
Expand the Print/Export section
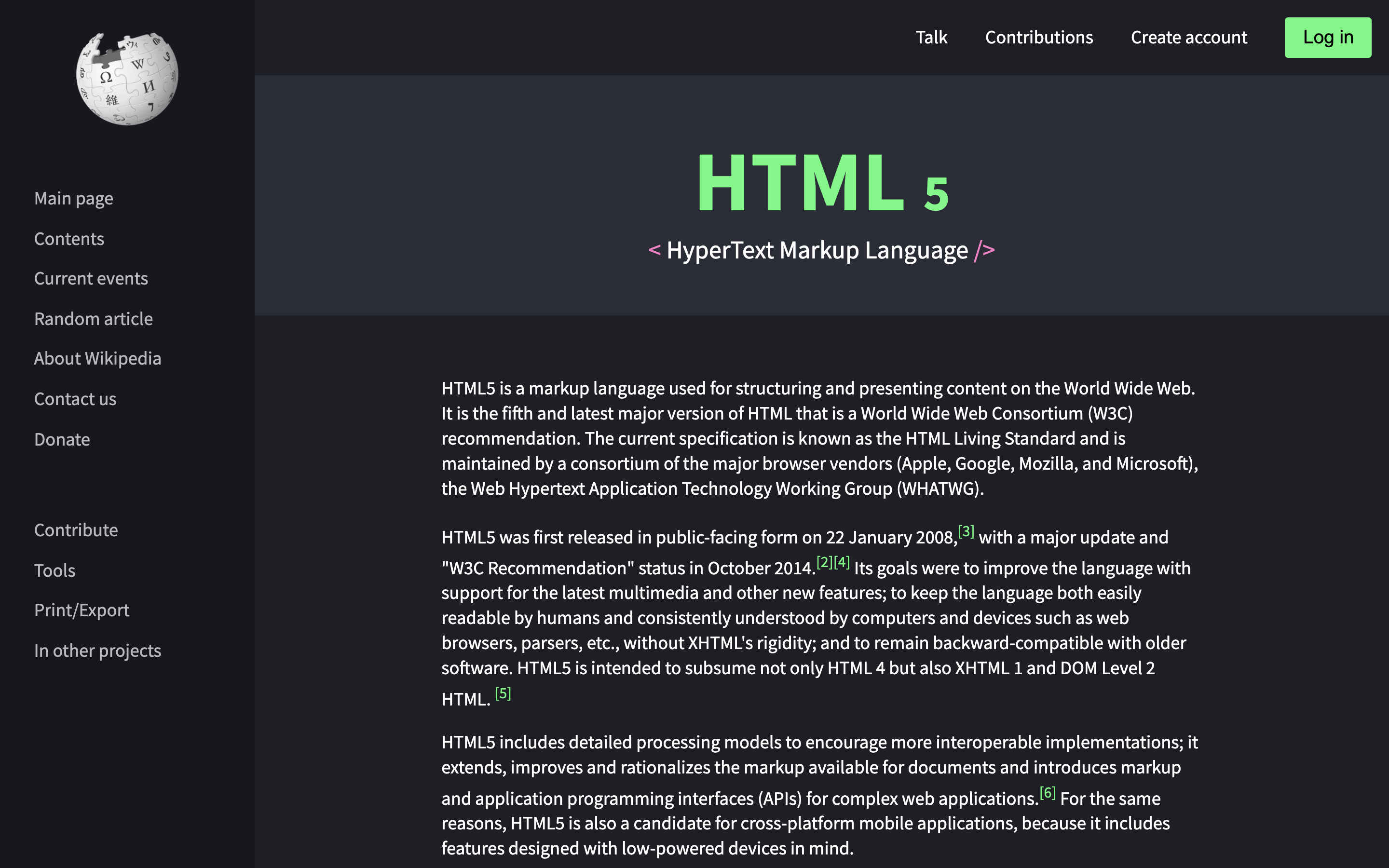pyautogui.click(x=82, y=610)
